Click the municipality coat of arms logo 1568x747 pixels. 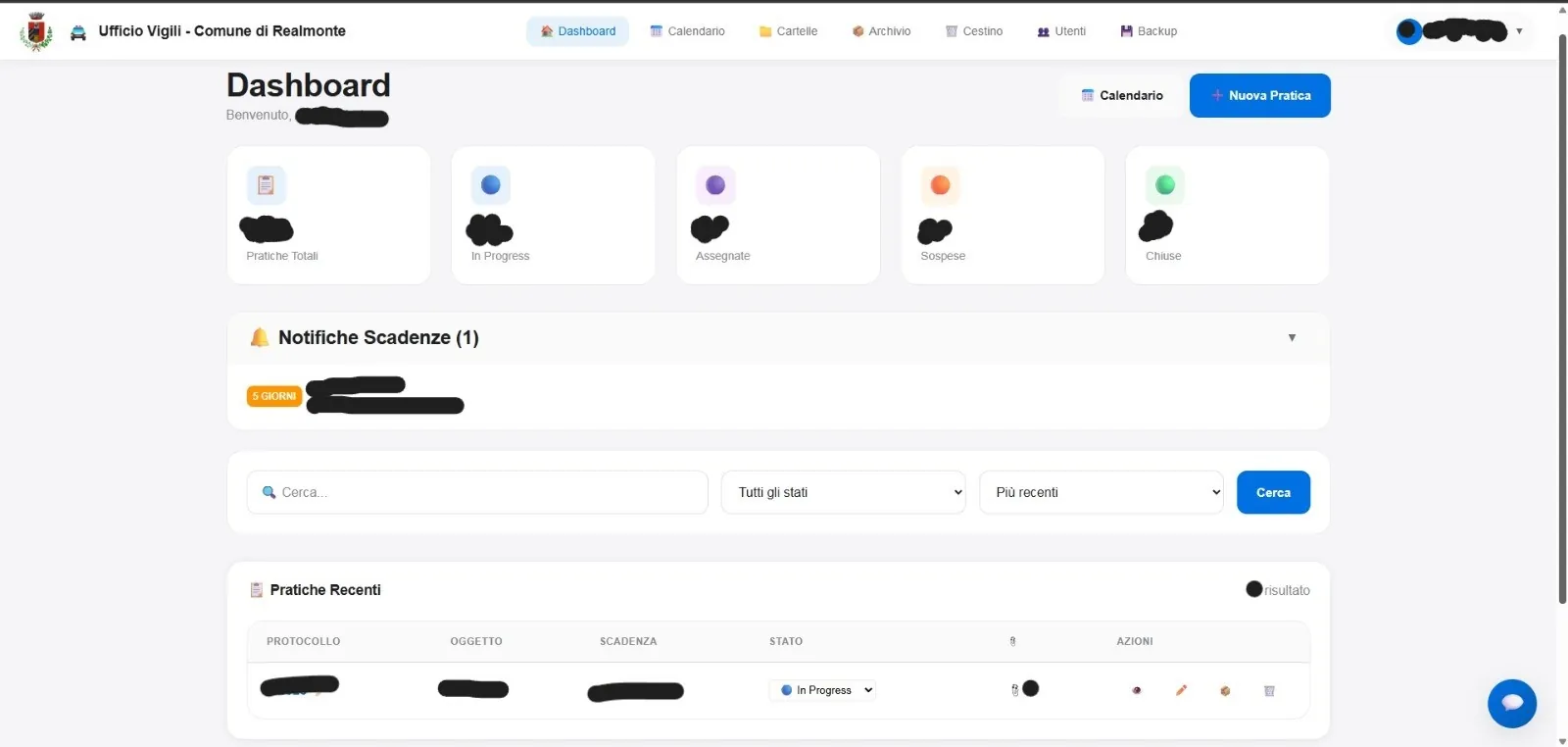tap(36, 31)
